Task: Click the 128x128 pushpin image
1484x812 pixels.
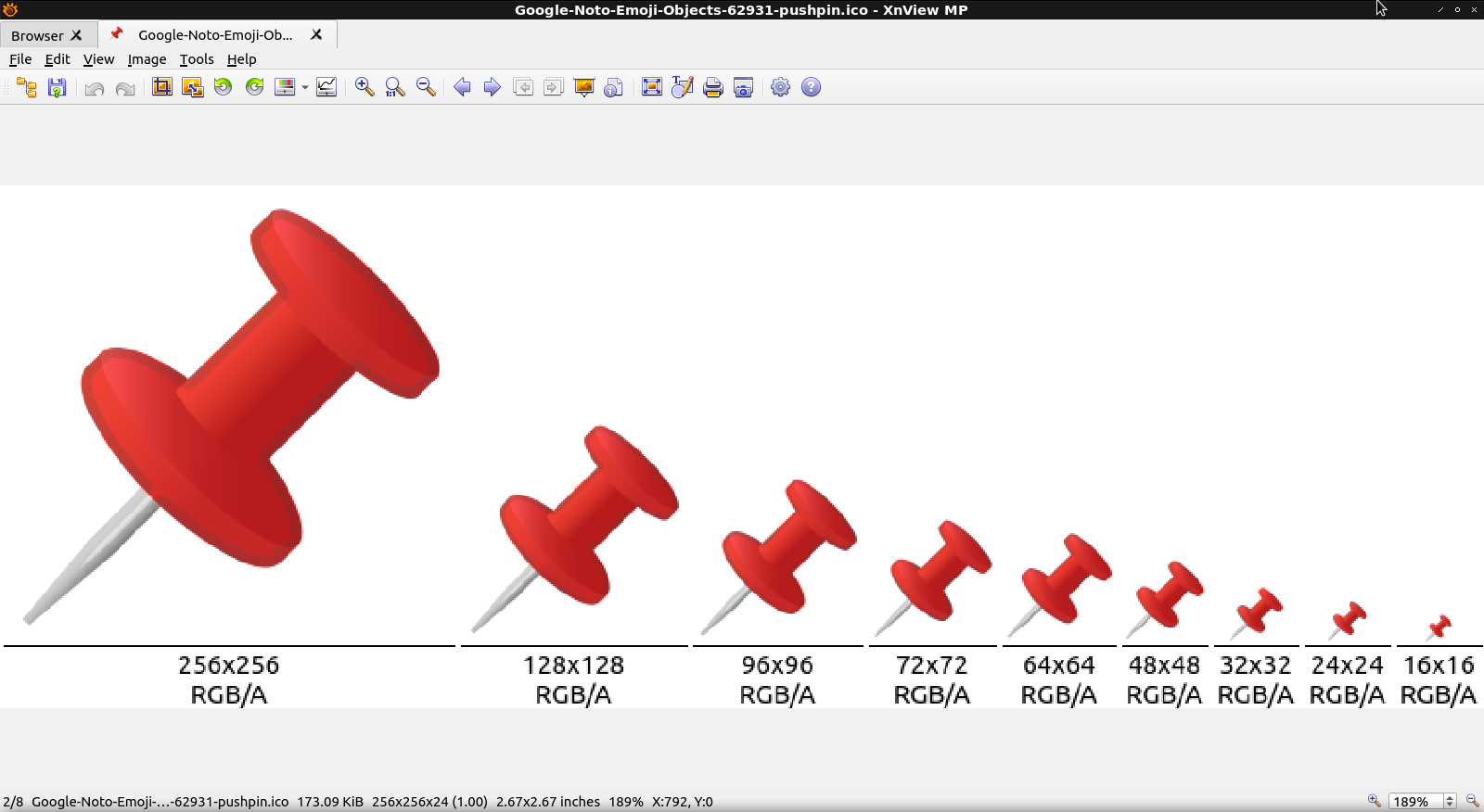Action: (x=575, y=528)
